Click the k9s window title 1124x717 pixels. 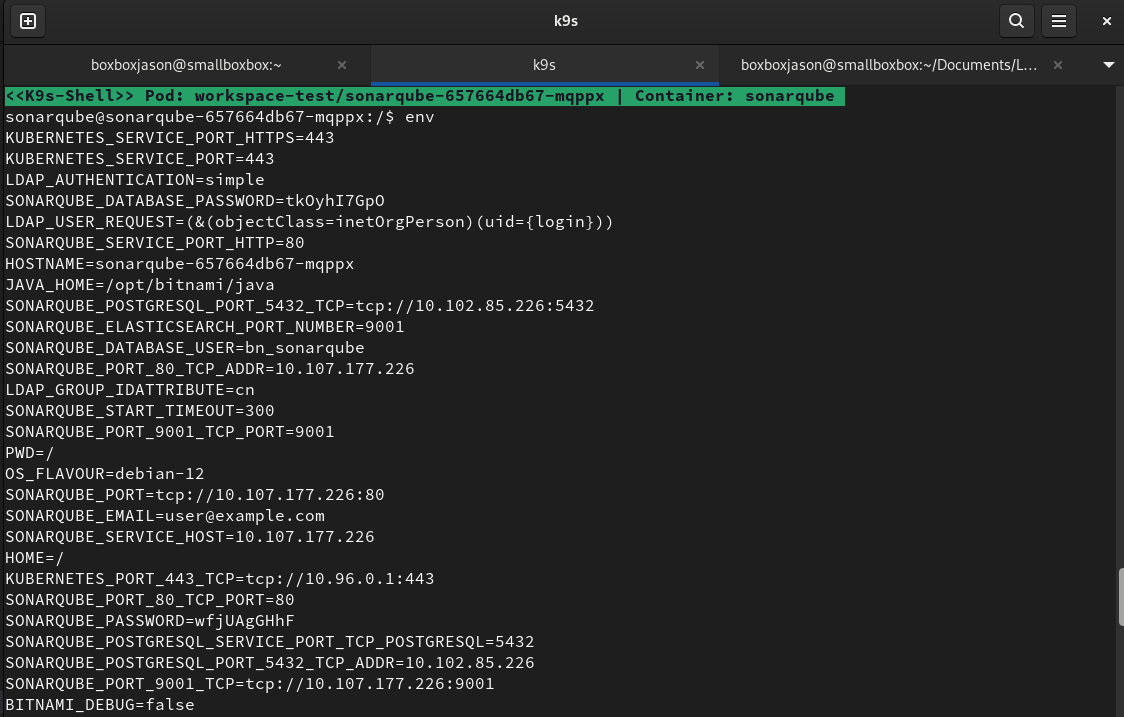(566, 21)
